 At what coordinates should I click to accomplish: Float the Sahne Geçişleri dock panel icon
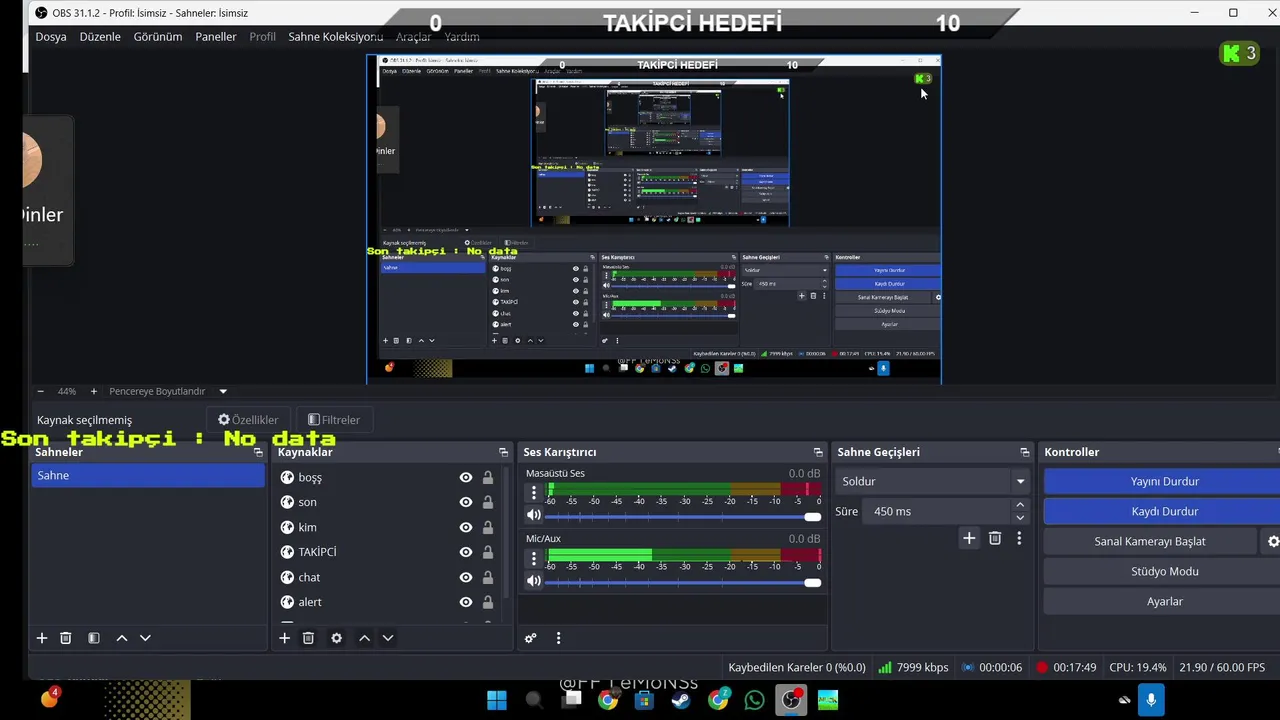(x=1024, y=452)
